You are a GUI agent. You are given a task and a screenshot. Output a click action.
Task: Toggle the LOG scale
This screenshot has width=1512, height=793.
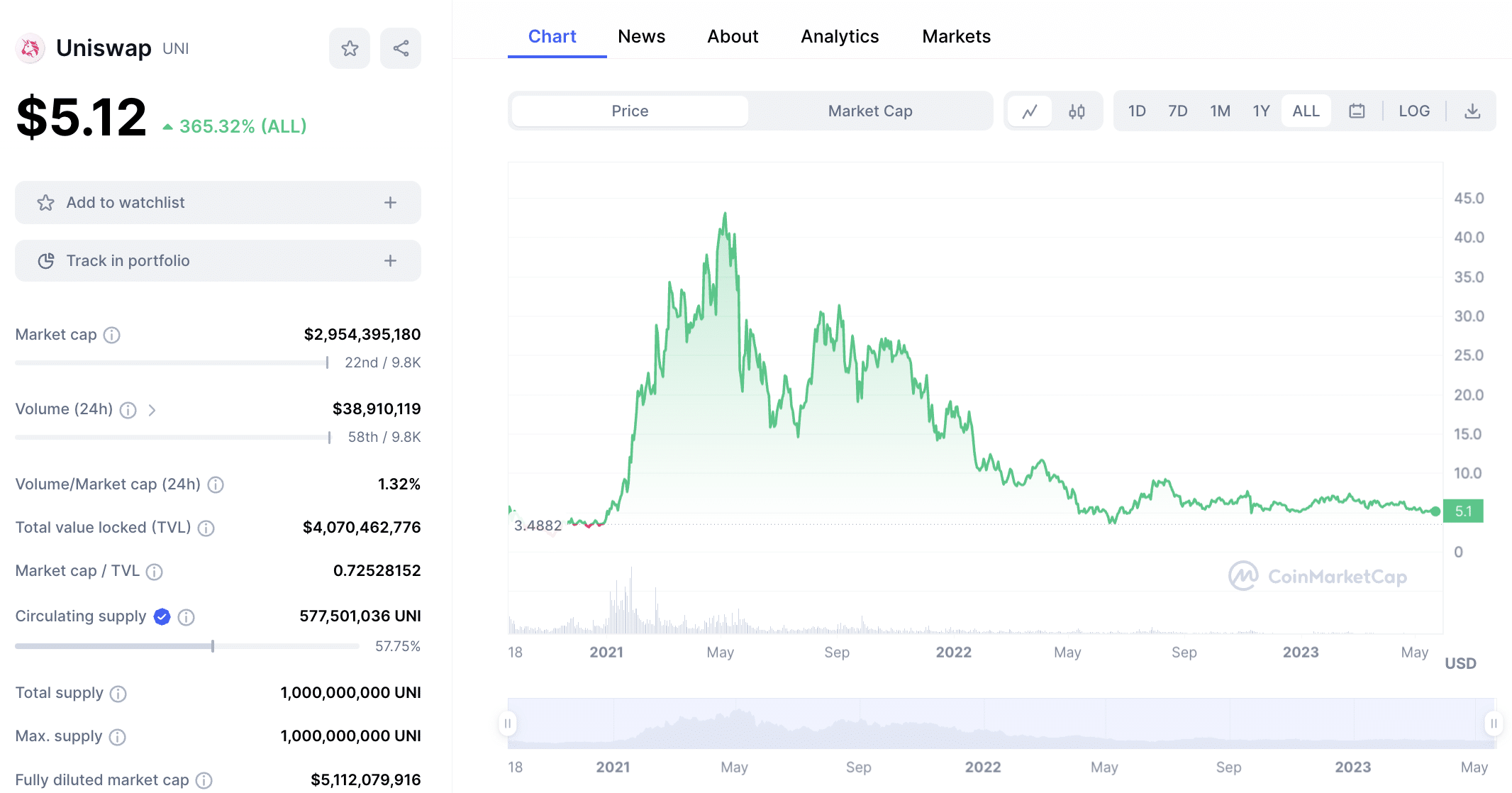click(x=1414, y=111)
